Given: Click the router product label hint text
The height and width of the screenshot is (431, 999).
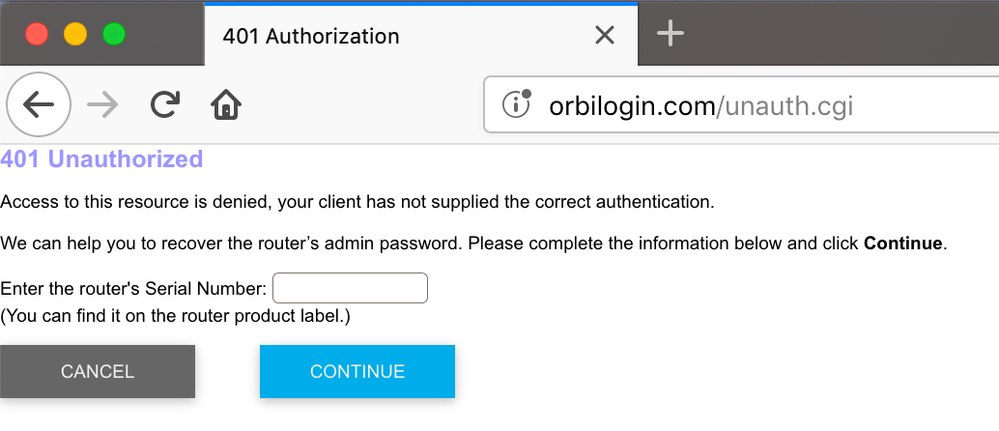Looking at the screenshot, I should [x=175, y=316].
